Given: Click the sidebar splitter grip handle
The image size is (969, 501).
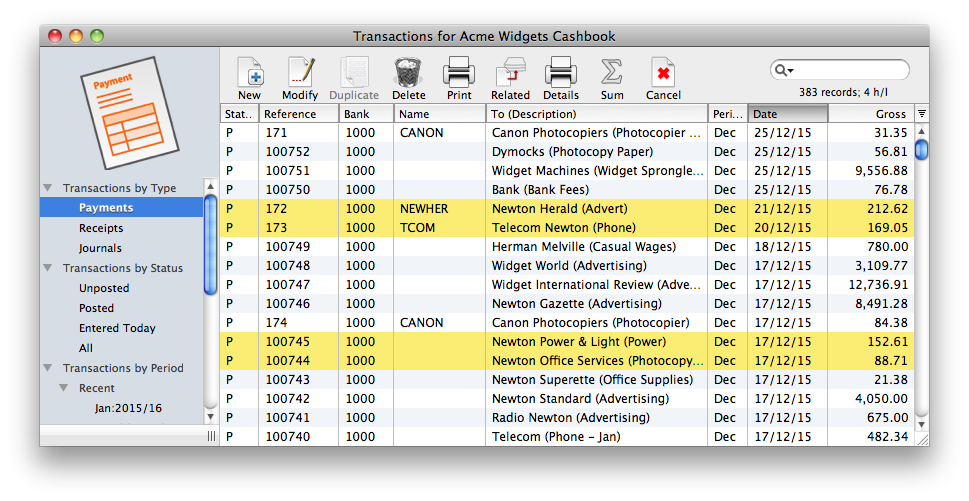Looking at the screenshot, I should (x=211, y=436).
